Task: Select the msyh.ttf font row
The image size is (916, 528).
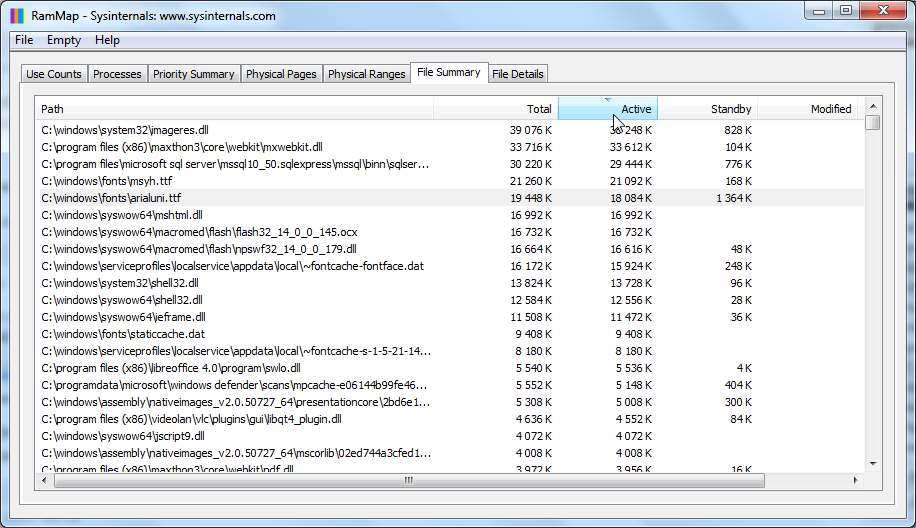Action: [x=450, y=181]
